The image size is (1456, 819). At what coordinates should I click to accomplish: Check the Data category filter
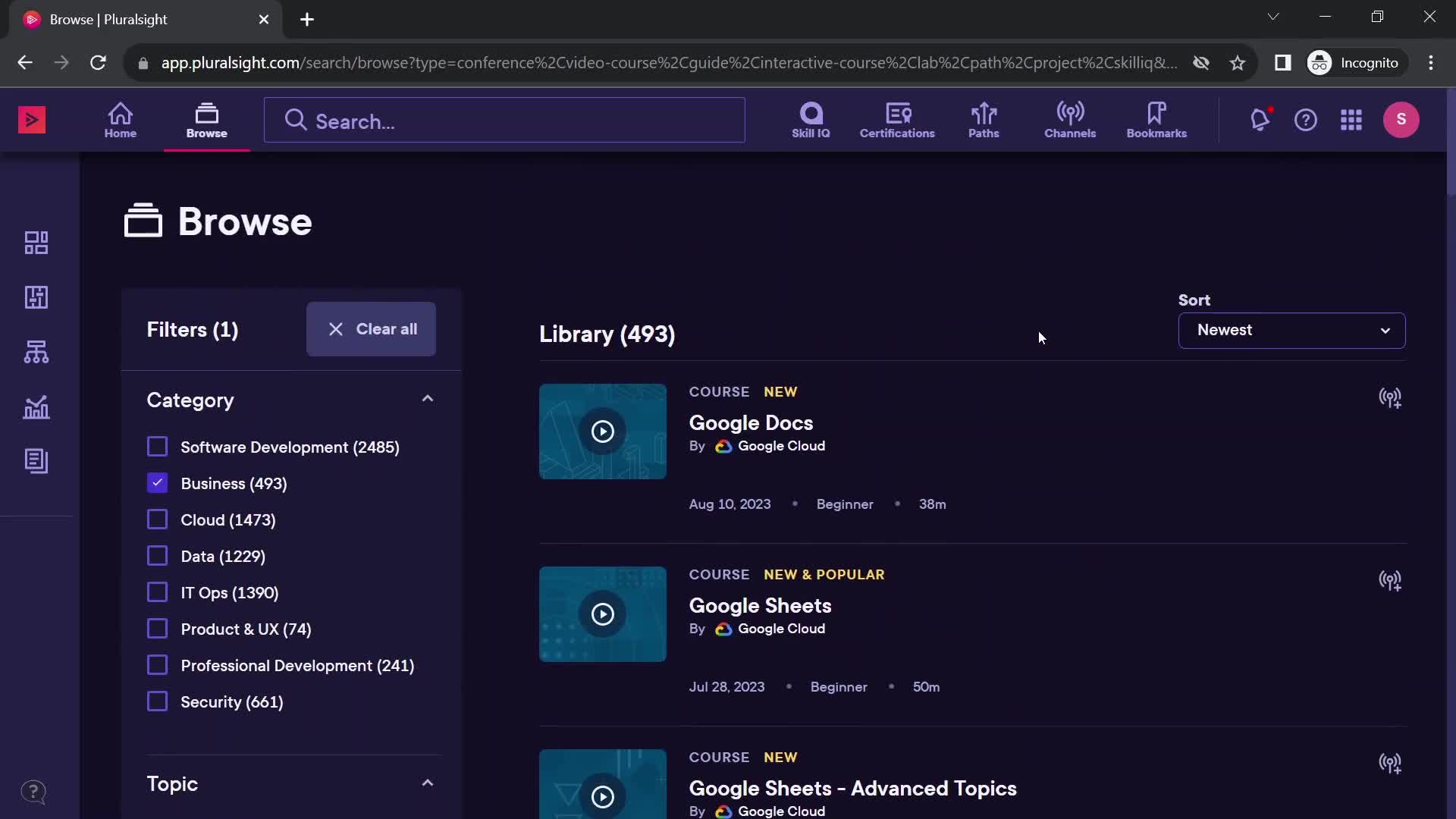coord(157,556)
